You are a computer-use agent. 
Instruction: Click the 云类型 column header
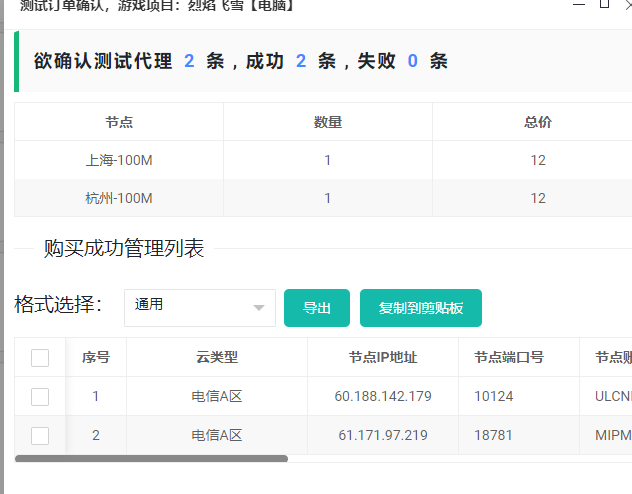[x=217, y=357]
